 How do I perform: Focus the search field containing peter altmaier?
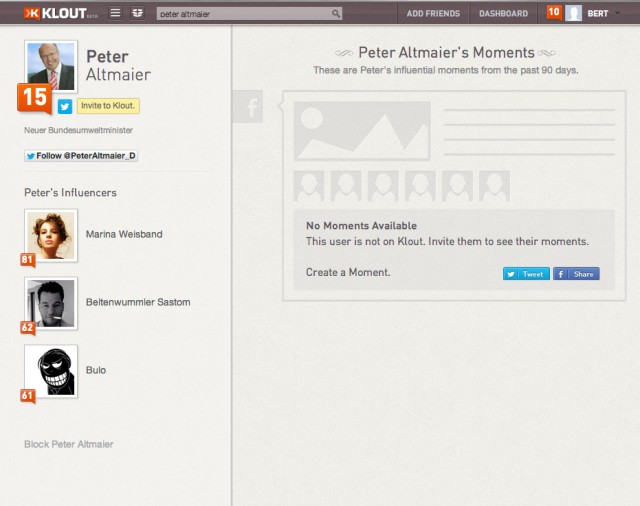(x=244, y=14)
